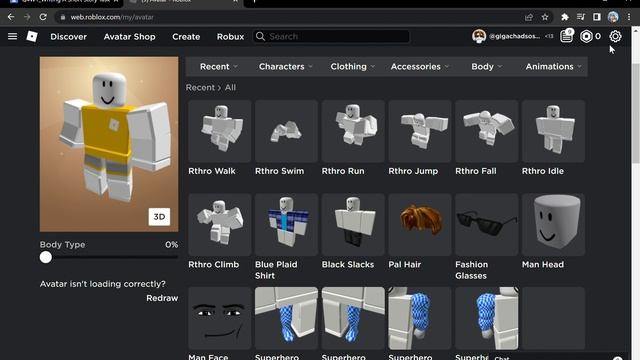Click the search magnifier icon

point(260,36)
